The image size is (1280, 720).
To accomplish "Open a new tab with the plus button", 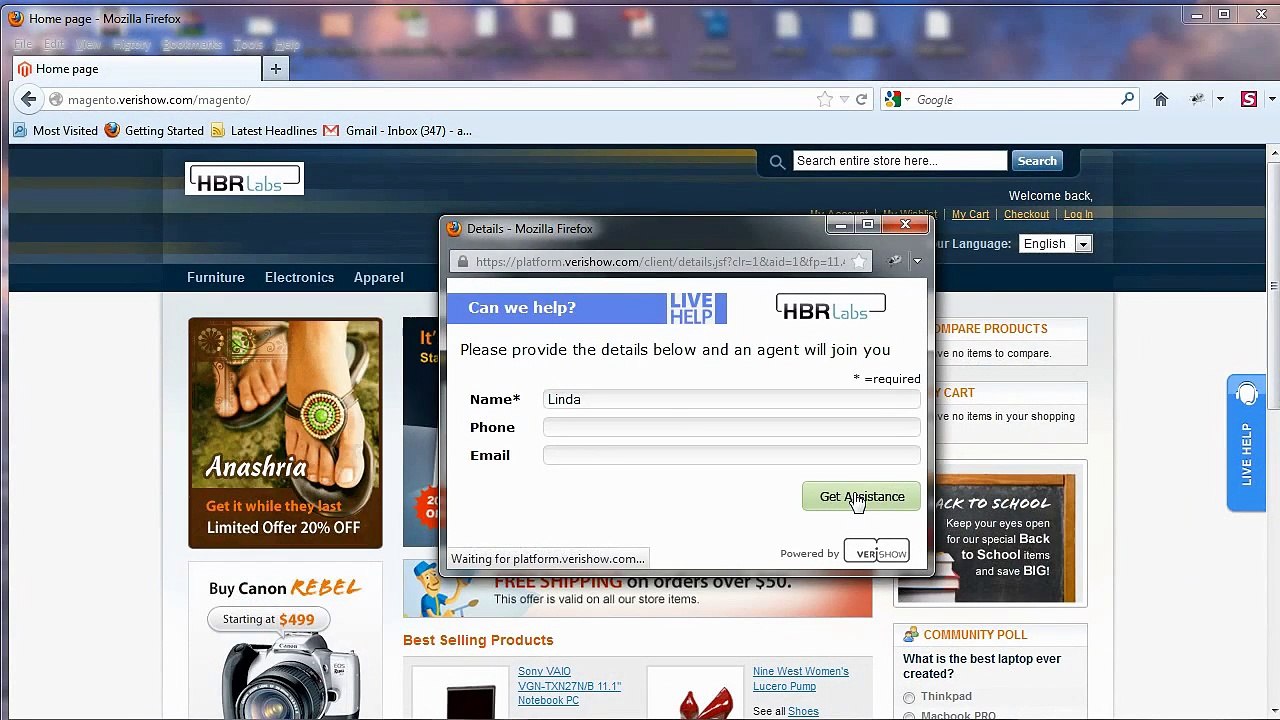I will 275,69.
